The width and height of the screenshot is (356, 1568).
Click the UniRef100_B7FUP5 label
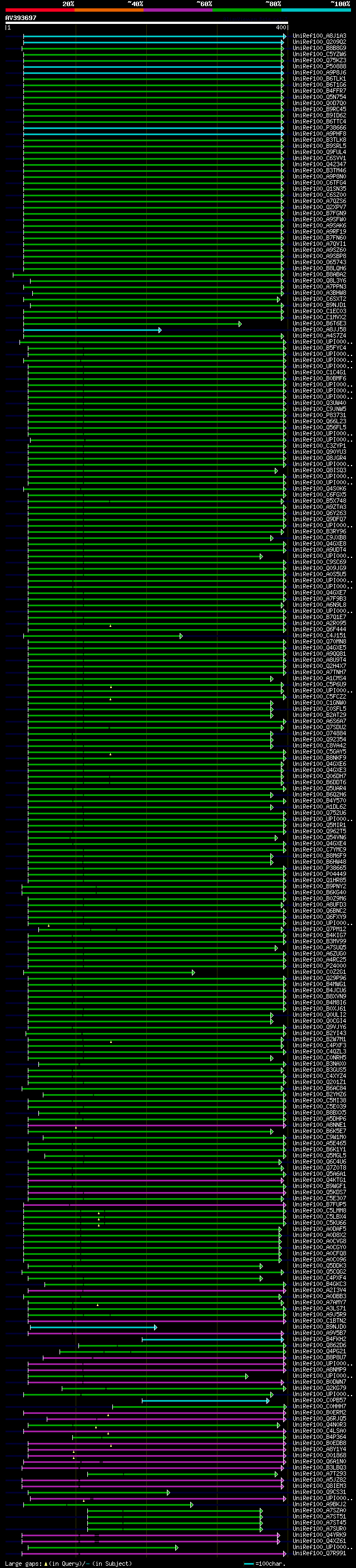[319, 1204]
